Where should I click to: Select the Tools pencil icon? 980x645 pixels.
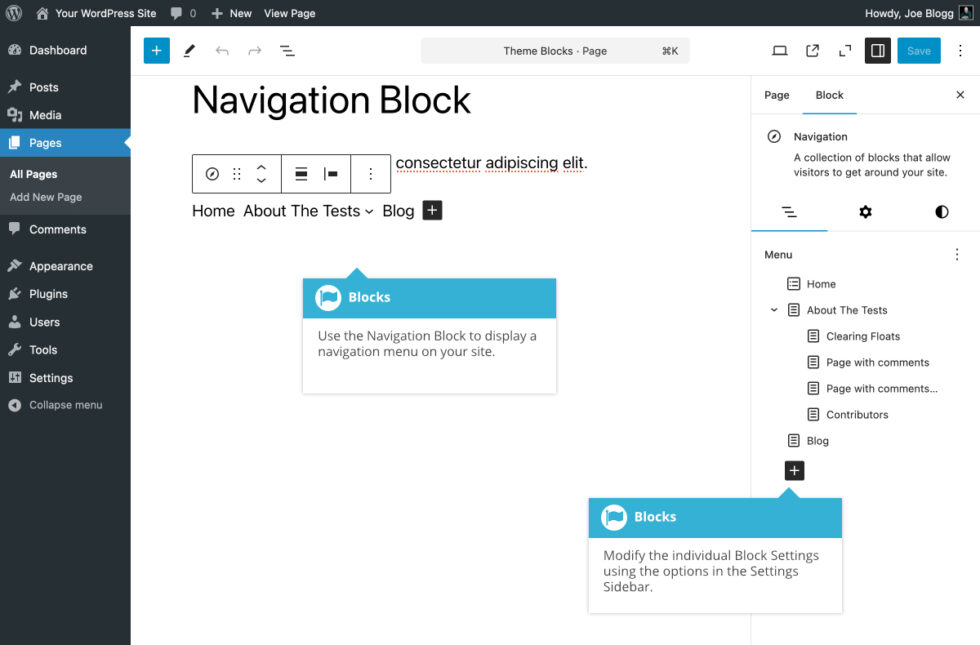tap(189, 51)
